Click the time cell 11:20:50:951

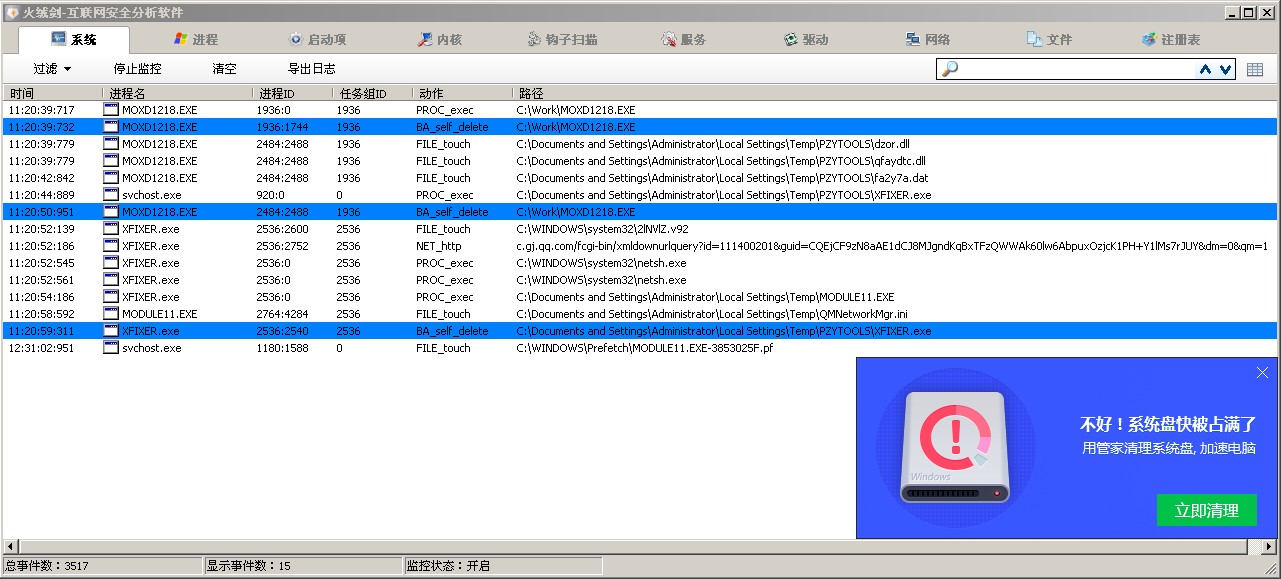[x=41, y=212]
